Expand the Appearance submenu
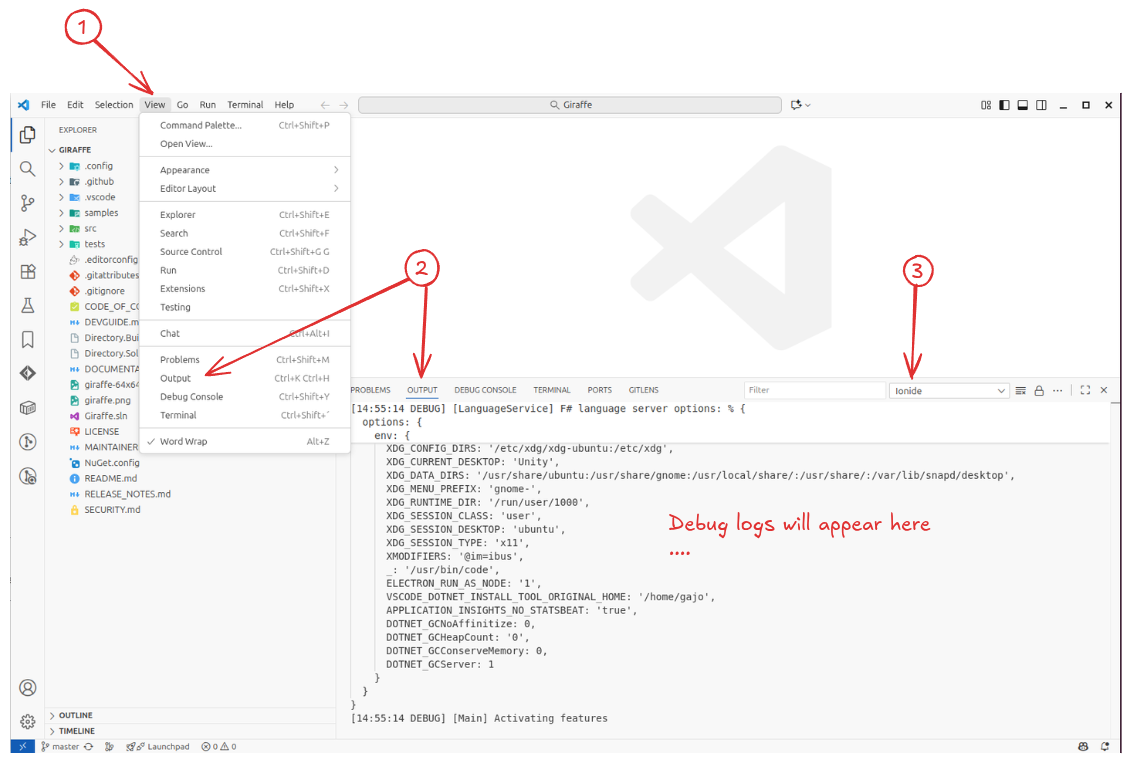 coord(185,171)
